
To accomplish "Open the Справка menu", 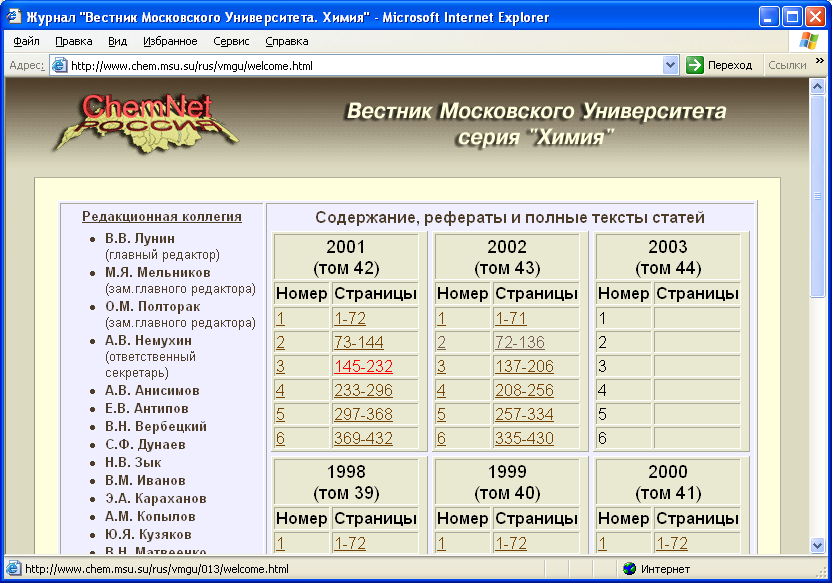I will tap(287, 41).
